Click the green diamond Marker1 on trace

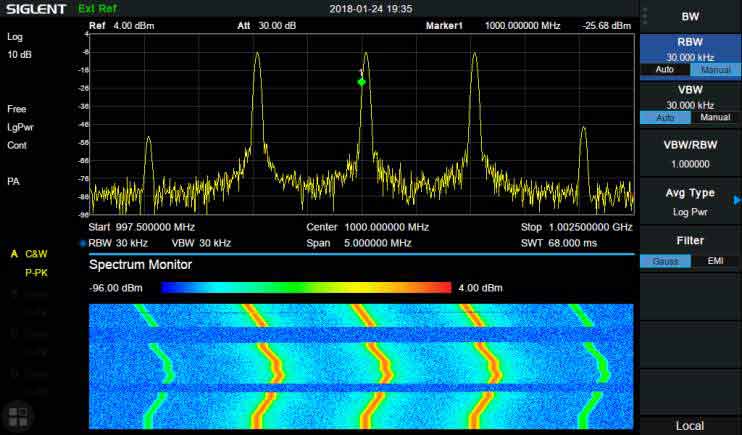pos(362,82)
